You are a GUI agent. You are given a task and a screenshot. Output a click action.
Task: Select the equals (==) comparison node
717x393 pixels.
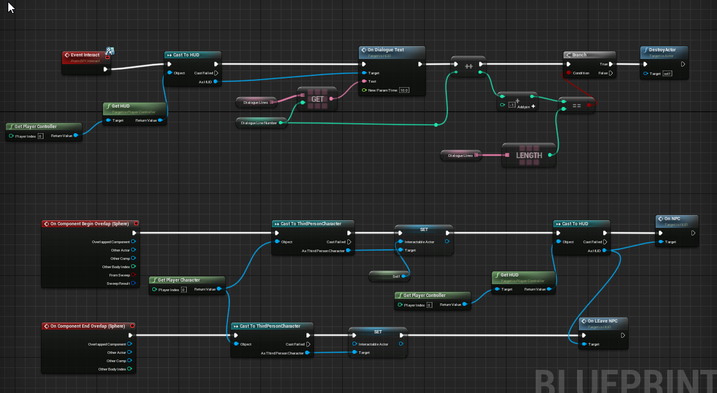pyautogui.click(x=577, y=105)
